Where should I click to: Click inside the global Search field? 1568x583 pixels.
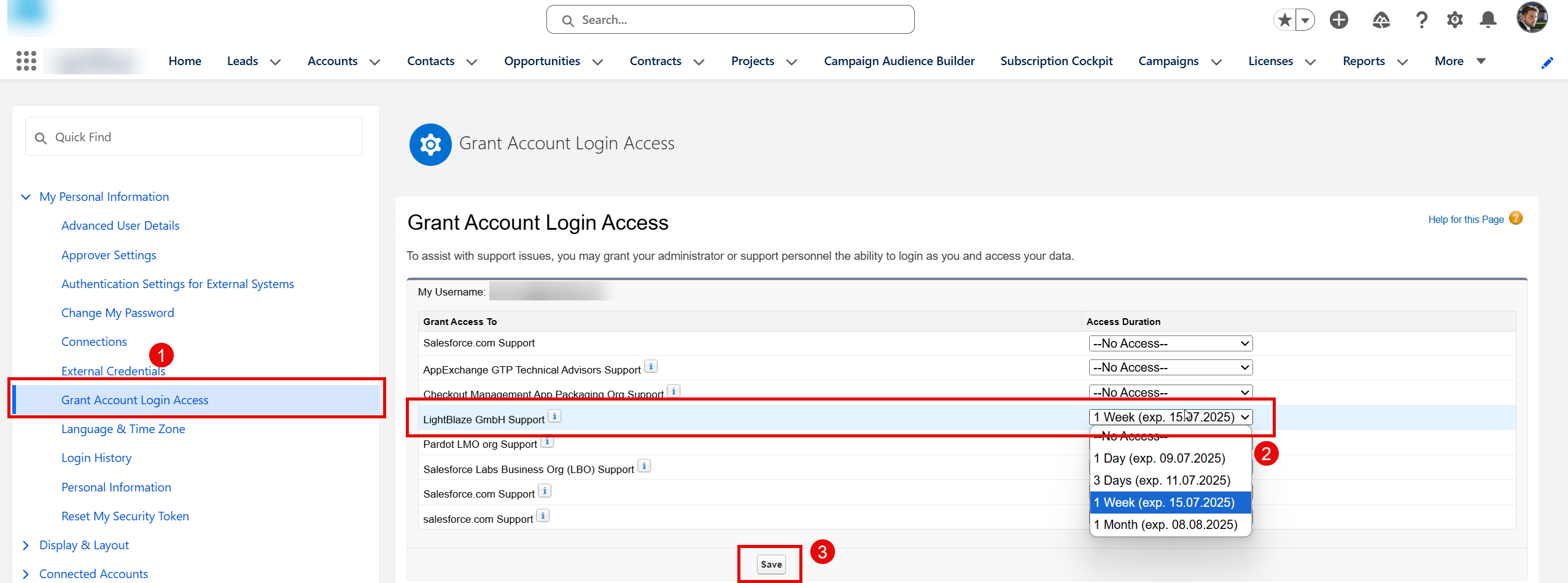730,20
